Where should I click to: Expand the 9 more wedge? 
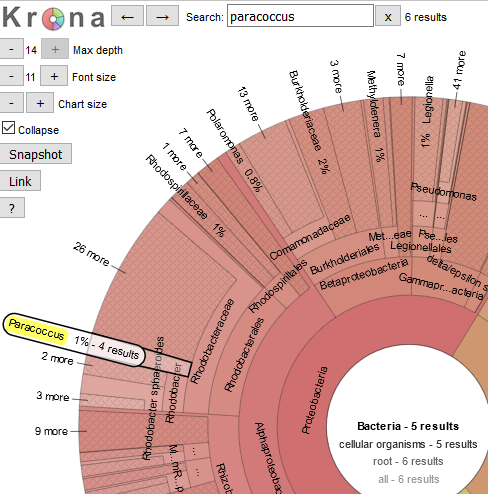pyautogui.click(x=51, y=431)
